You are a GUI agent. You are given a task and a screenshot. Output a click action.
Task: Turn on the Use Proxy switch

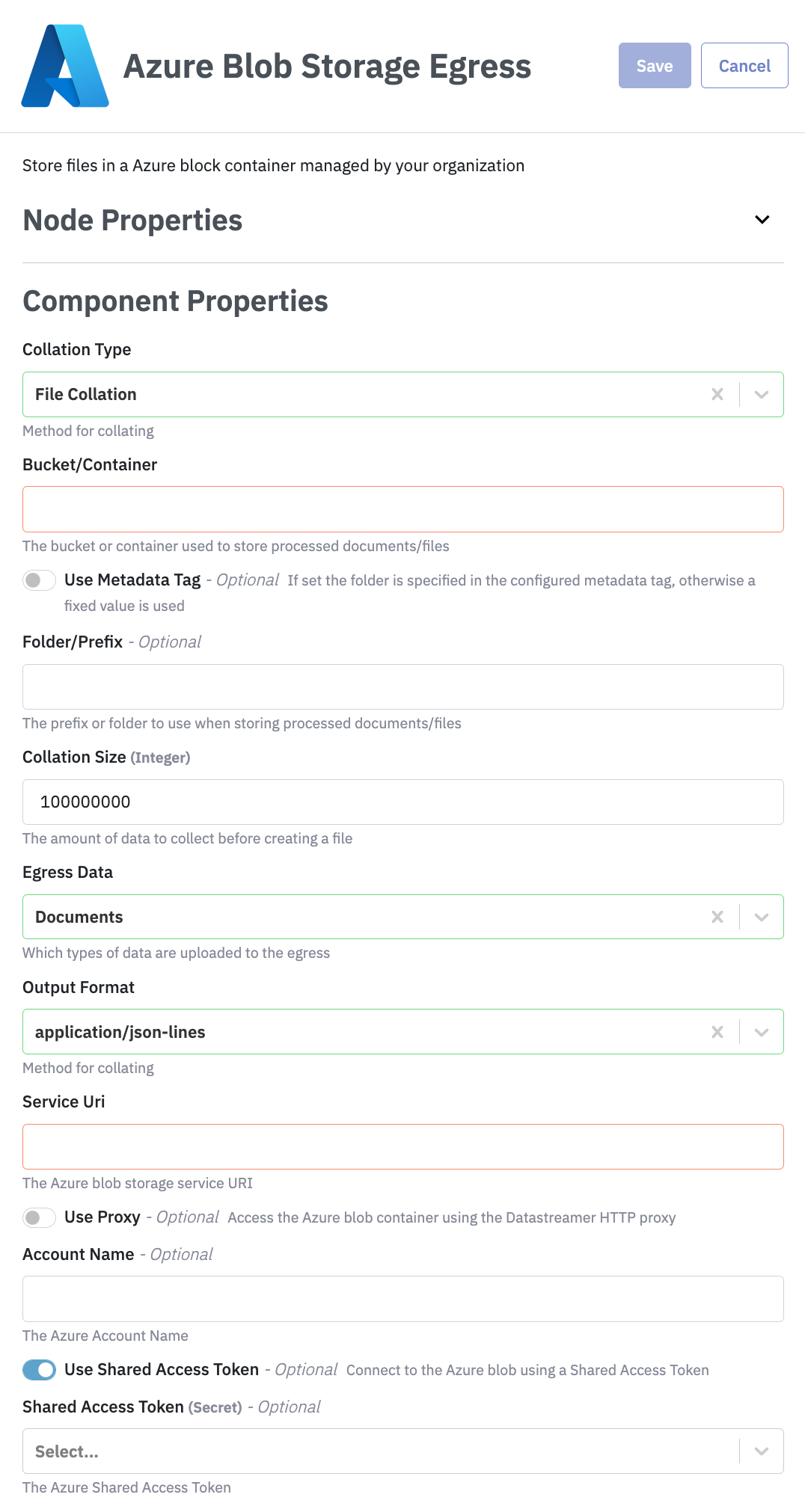pyautogui.click(x=39, y=1217)
